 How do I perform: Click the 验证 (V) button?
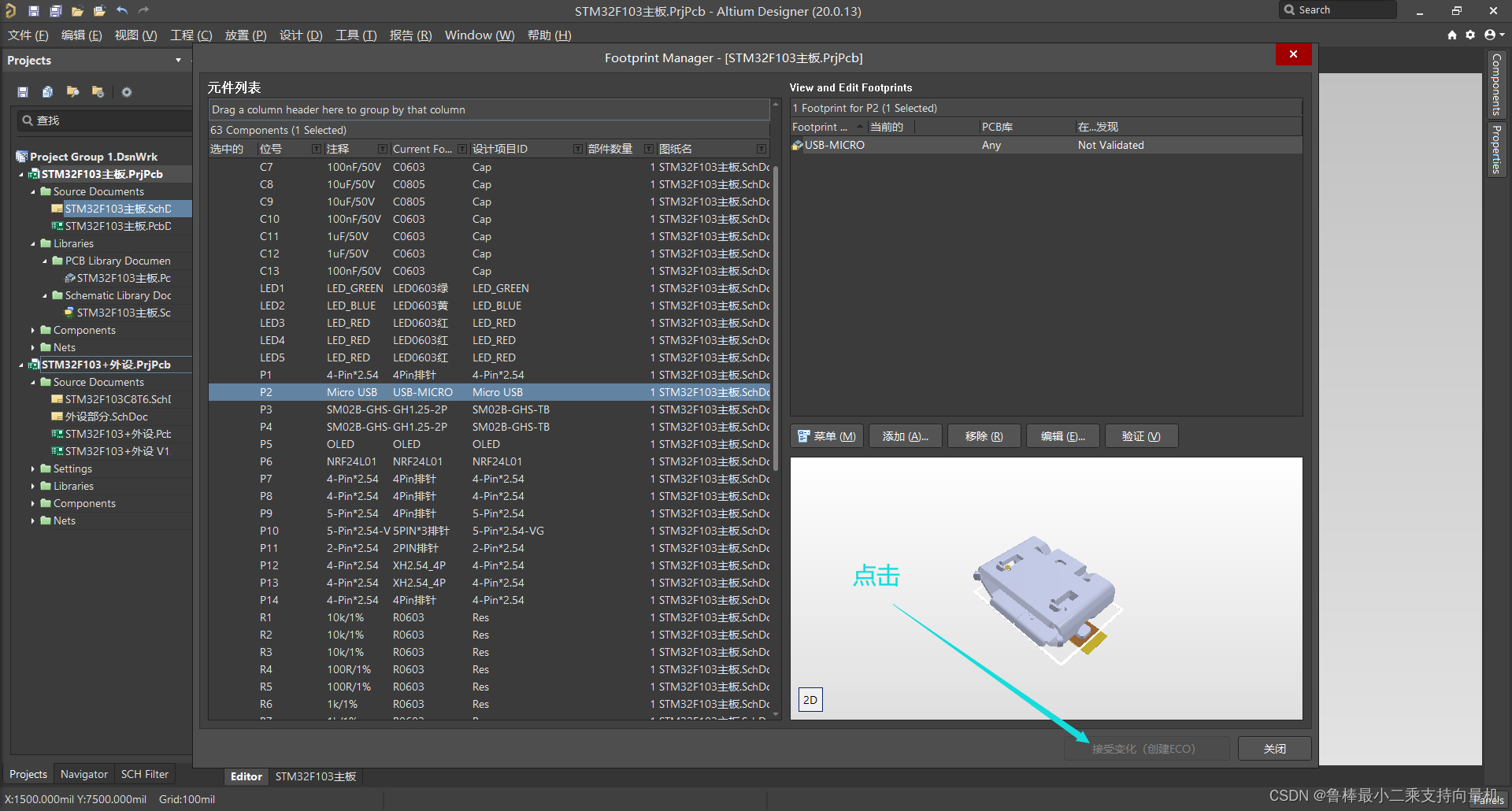pos(1142,436)
